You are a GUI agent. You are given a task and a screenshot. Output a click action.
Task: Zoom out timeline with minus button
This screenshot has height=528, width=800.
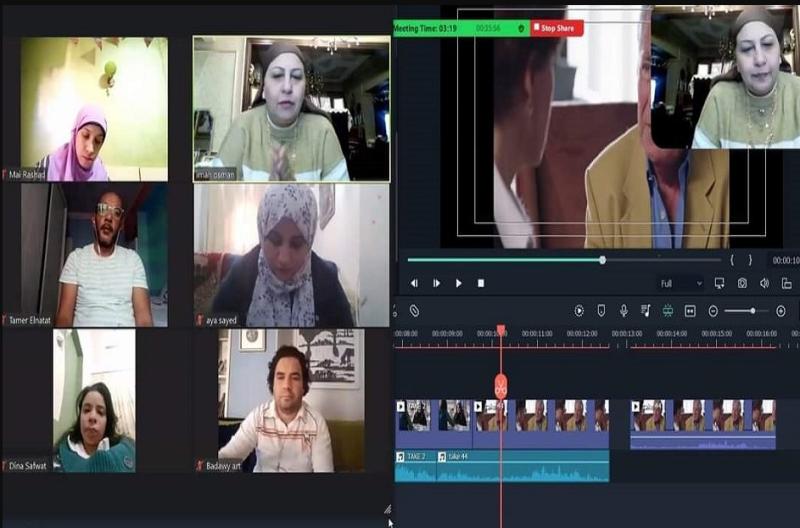[x=713, y=311]
